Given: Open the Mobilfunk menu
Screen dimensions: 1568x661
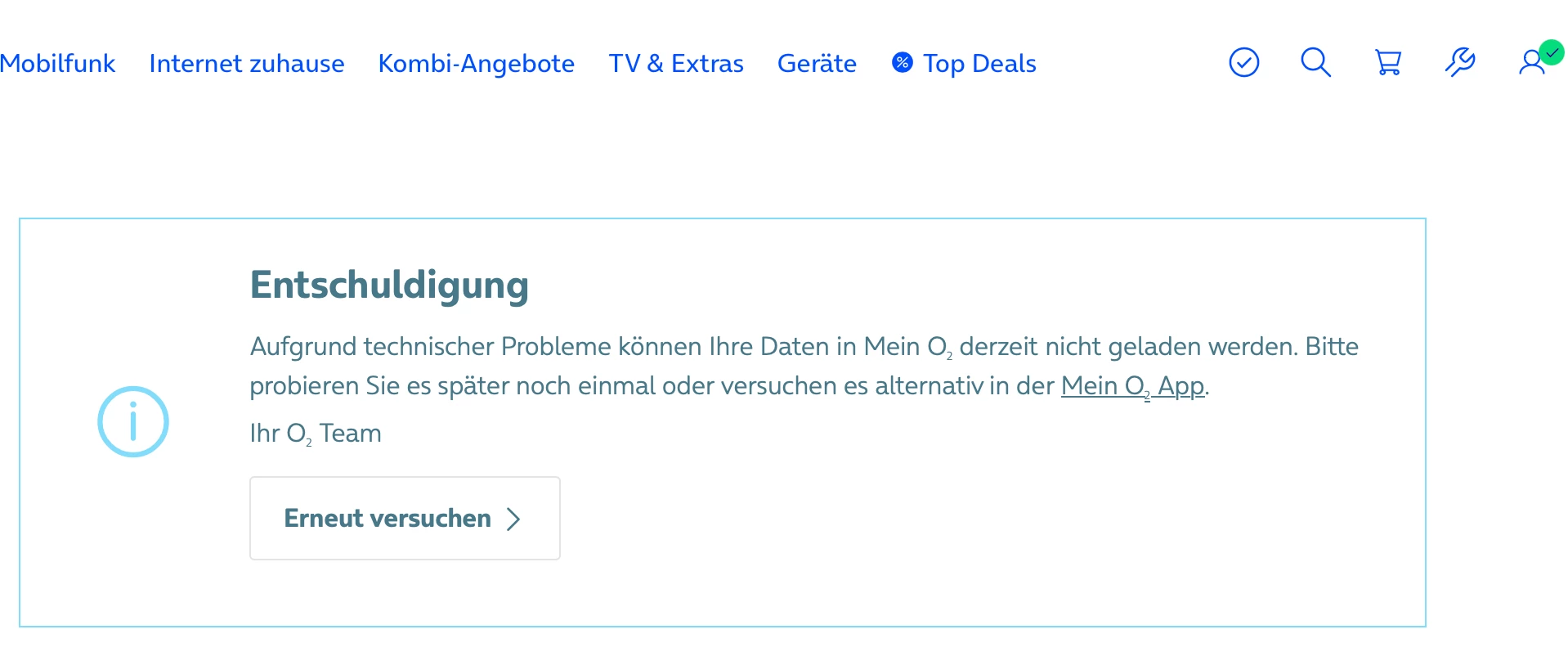Looking at the screenshot, I should 57,64.
